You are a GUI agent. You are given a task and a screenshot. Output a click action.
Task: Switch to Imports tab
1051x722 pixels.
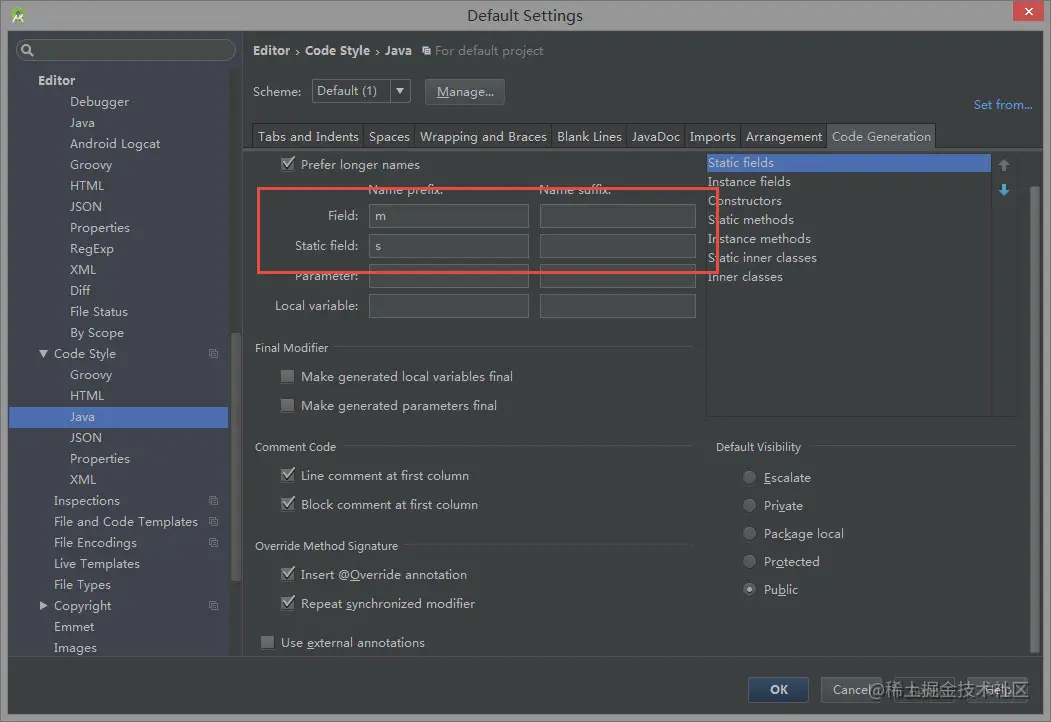tap(713, 136)
